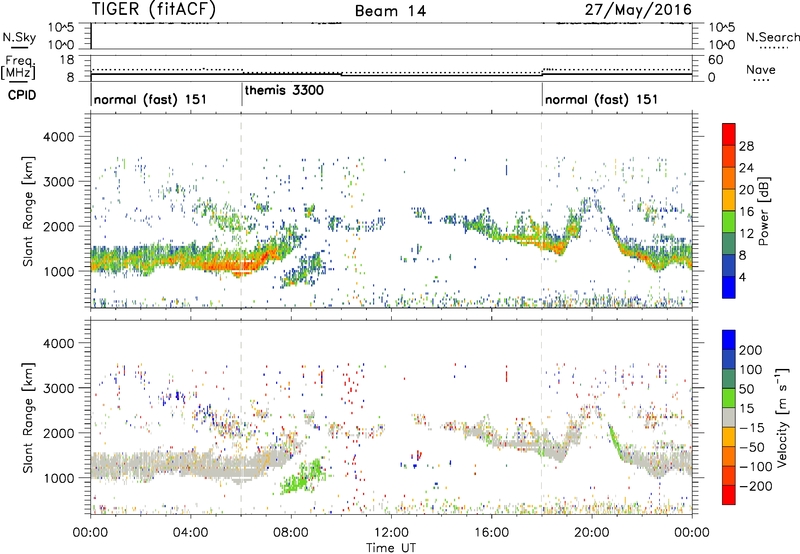Image resolution: width=800 pixels, height=554 pixels.
Task: Click the red top of power colorbar
Action: tap(729, 134)
